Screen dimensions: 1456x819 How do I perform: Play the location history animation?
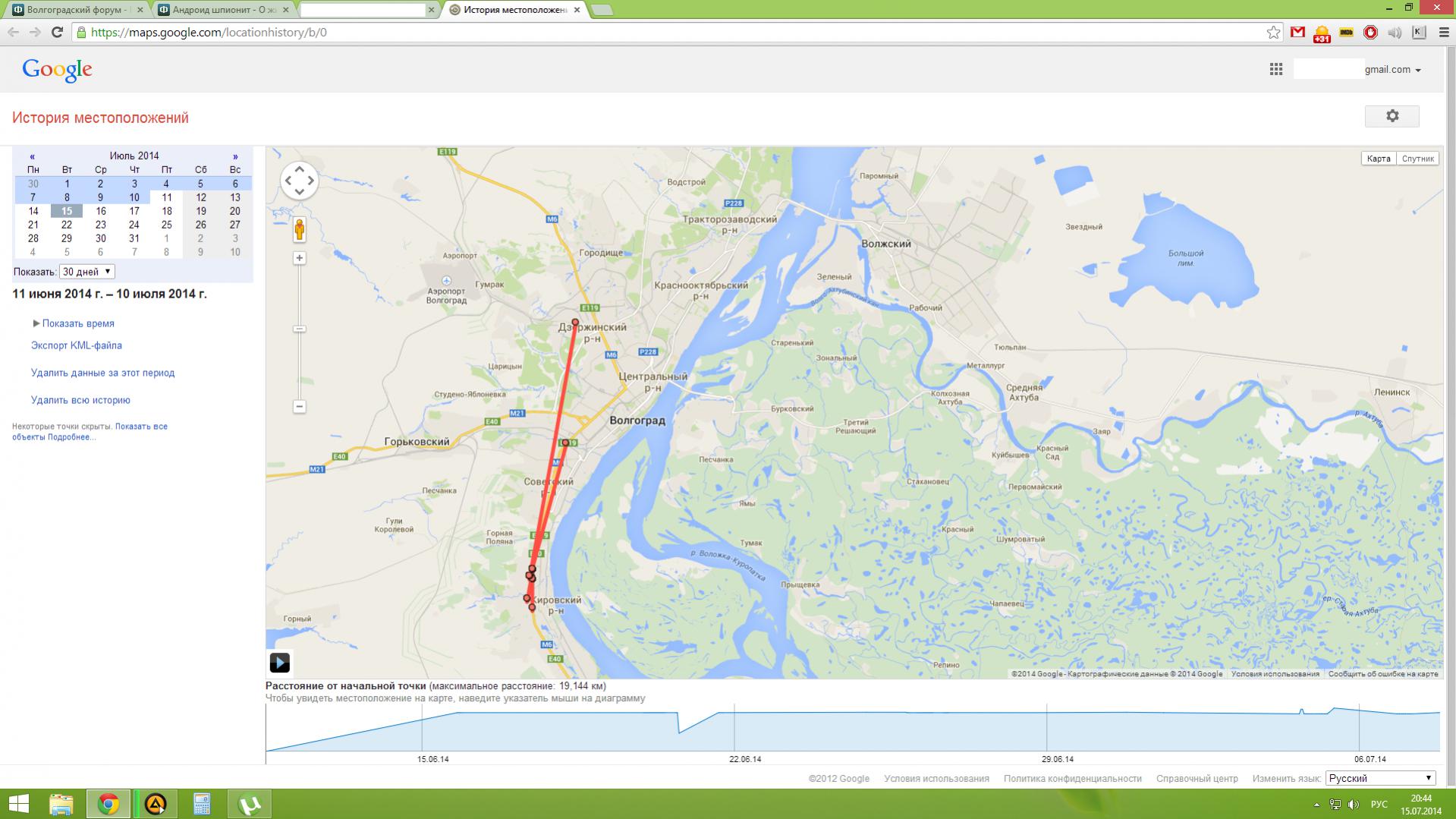pos(279,663)
